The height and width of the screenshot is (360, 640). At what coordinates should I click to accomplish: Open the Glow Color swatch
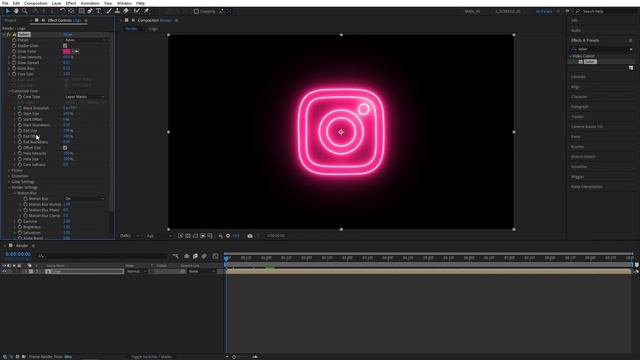(x=67, y=51)
